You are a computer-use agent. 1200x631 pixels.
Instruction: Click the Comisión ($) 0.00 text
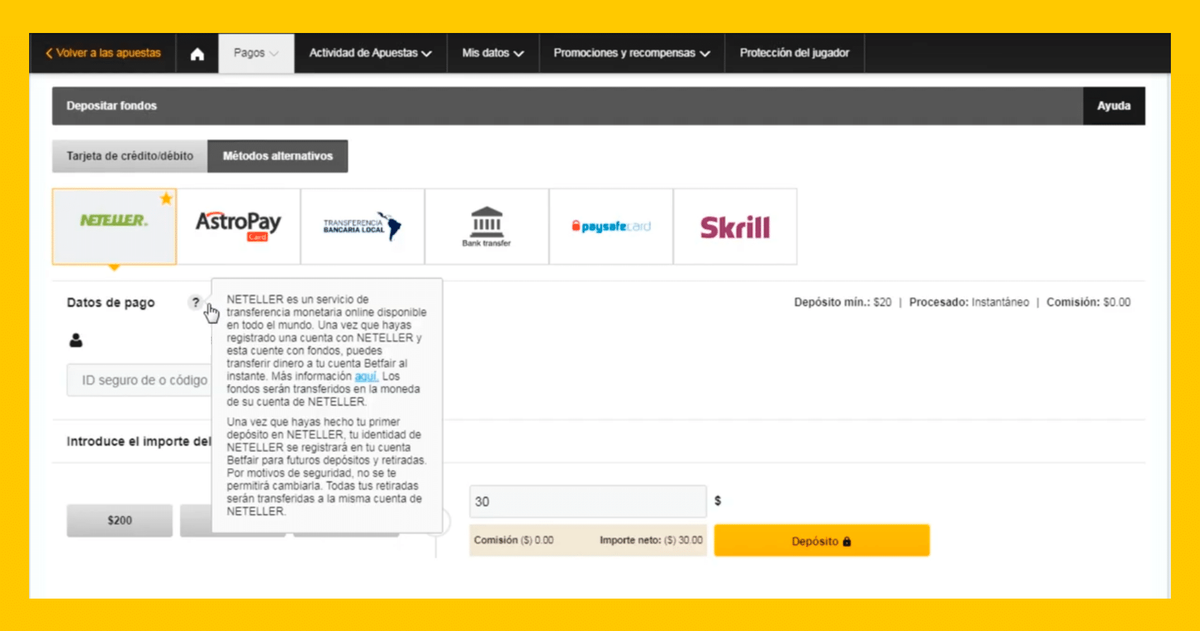[514, 540]
